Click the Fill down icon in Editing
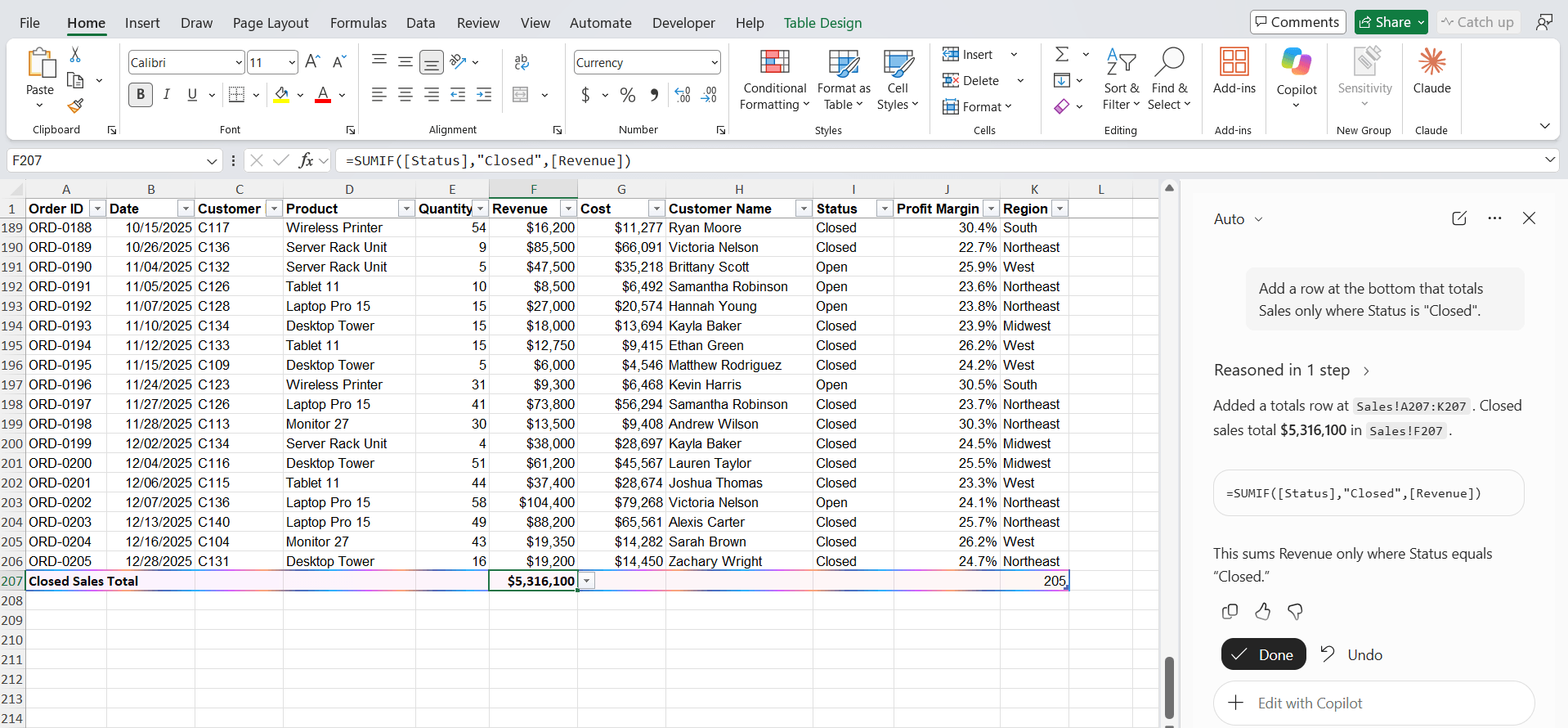The width and height of the screenshot is (1568, 728). 1062,80
